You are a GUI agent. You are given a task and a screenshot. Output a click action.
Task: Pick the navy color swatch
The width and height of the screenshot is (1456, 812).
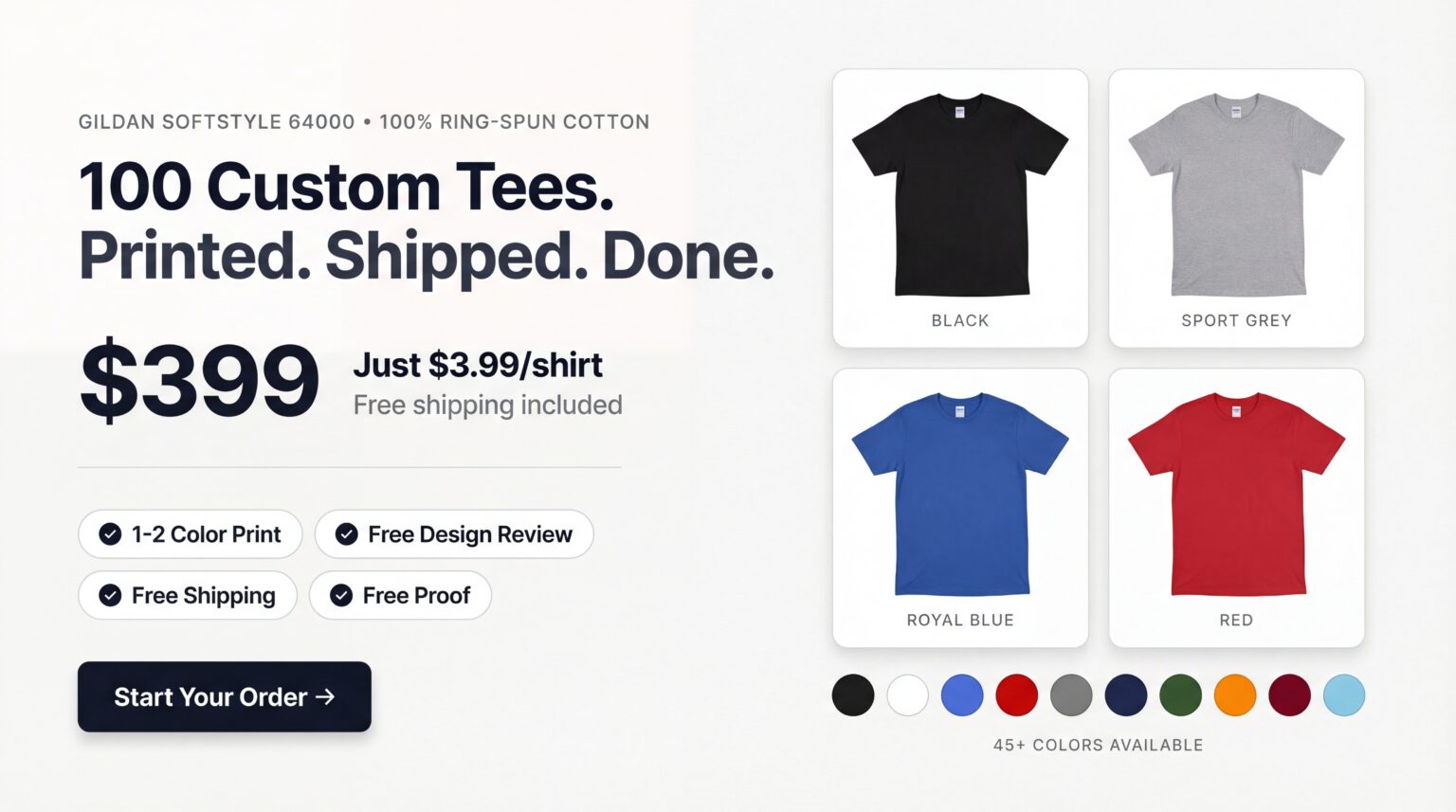click(x=1126, y=695)
